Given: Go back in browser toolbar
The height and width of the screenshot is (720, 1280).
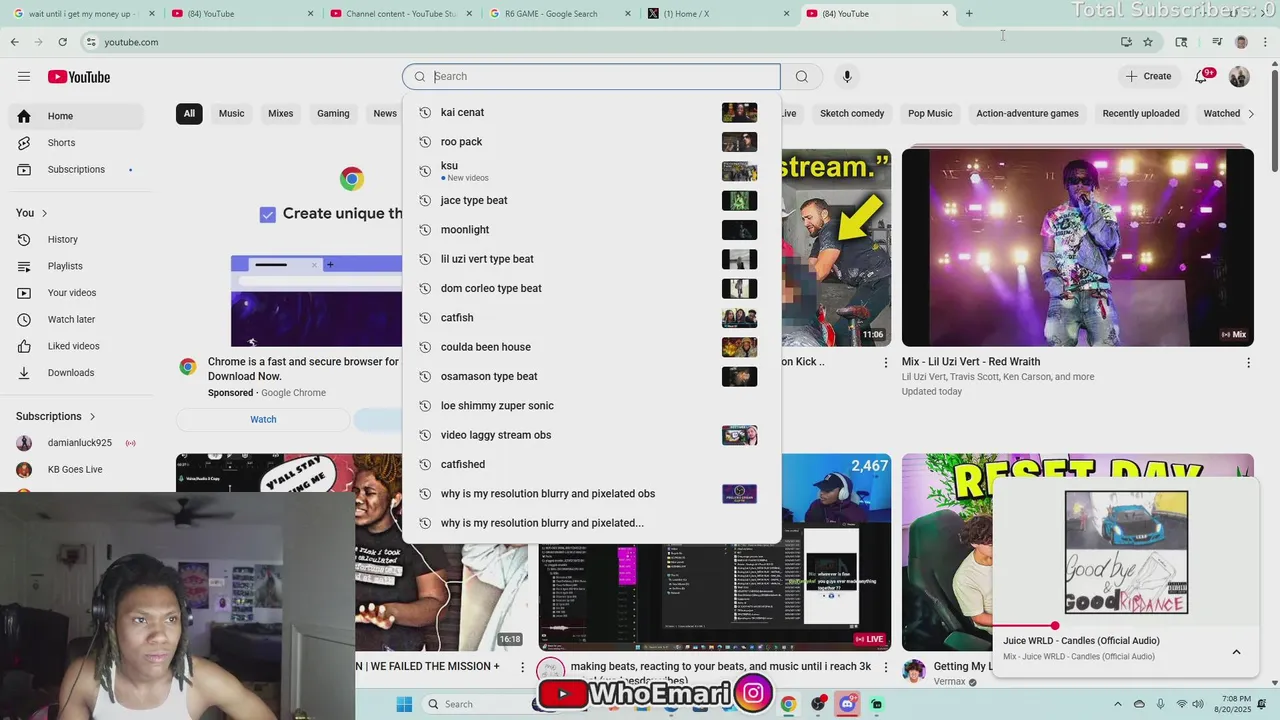Looking at the screenshot, I should (14, 42).
